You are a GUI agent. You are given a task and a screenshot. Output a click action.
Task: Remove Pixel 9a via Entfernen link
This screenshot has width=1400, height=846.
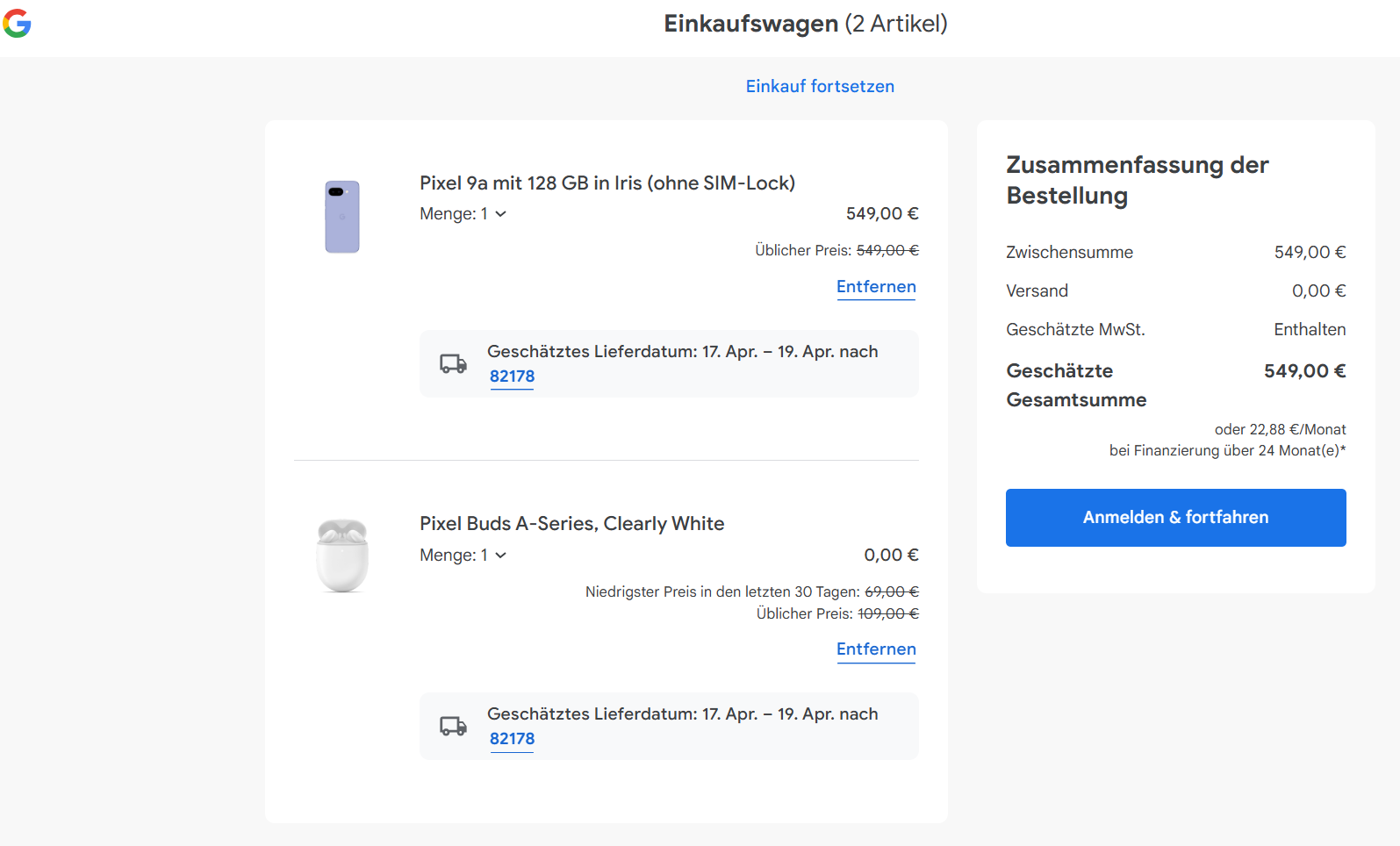(x=876, y=287)
